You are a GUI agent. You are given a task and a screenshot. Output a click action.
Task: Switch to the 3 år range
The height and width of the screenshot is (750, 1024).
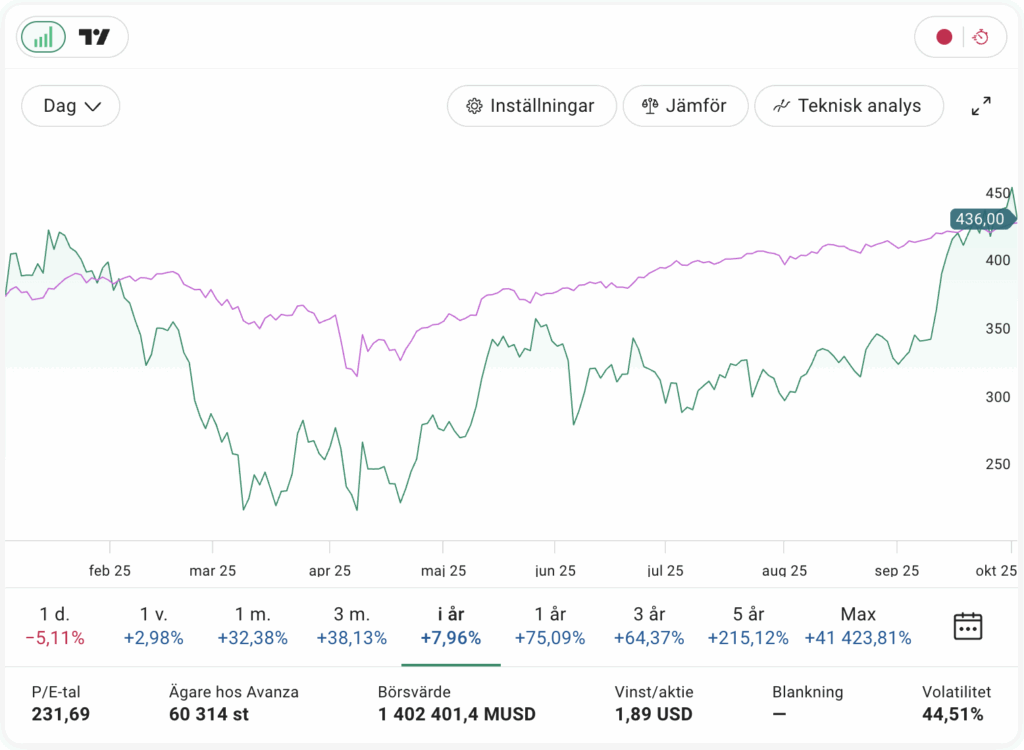tap(649, 626)
